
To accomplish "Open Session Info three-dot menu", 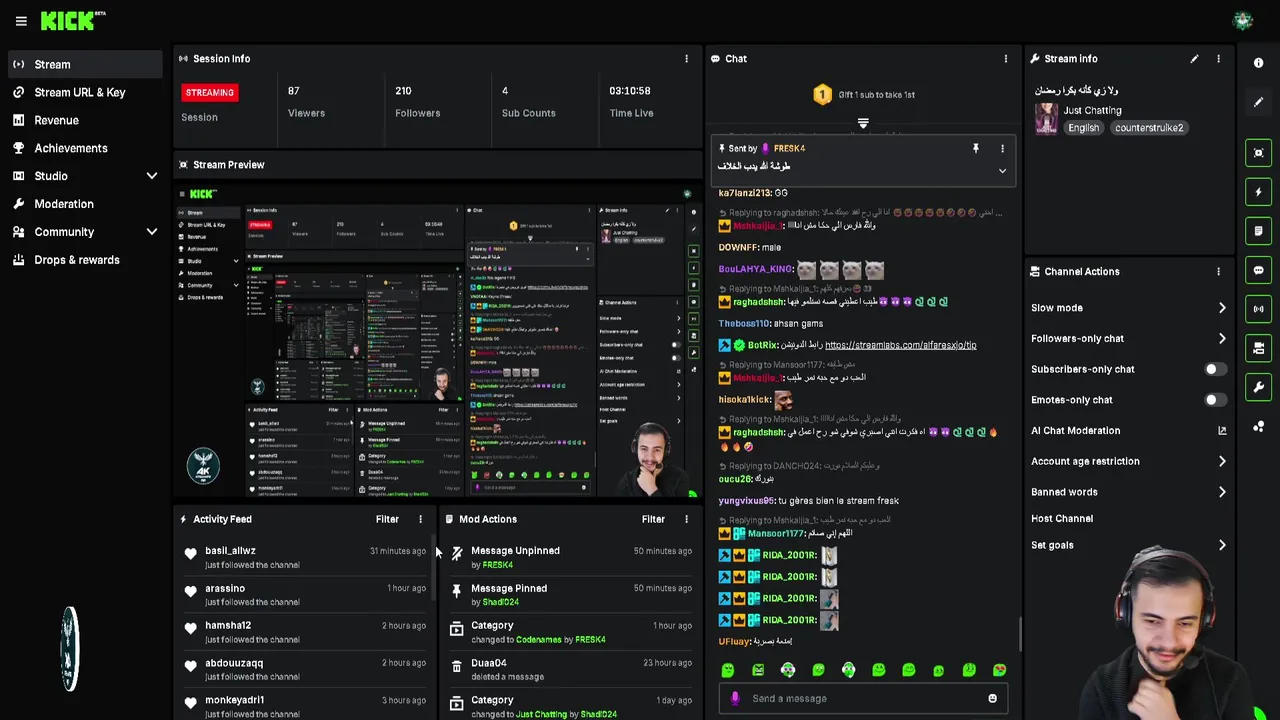I will pos(686,59).
